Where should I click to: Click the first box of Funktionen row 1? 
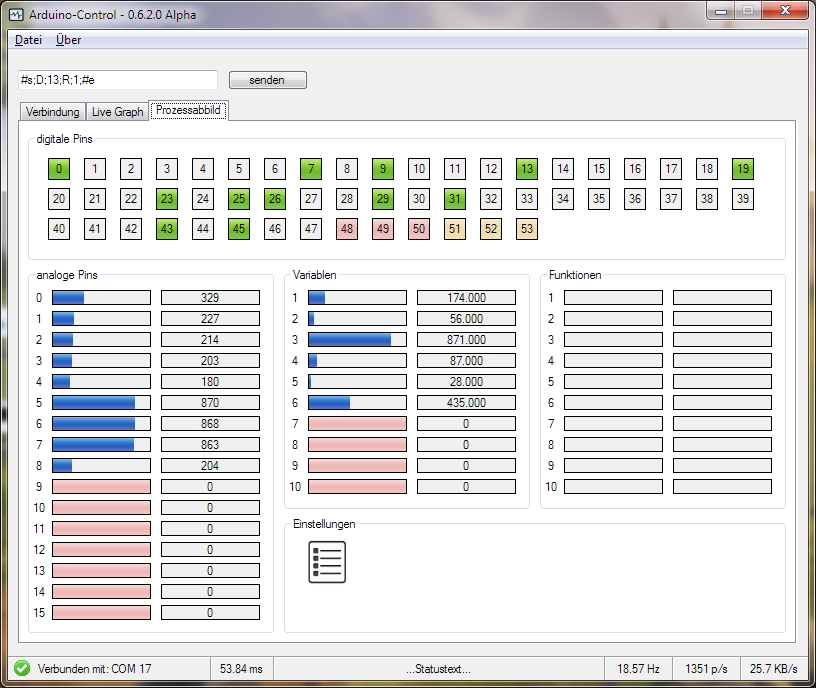coord(614,298)
